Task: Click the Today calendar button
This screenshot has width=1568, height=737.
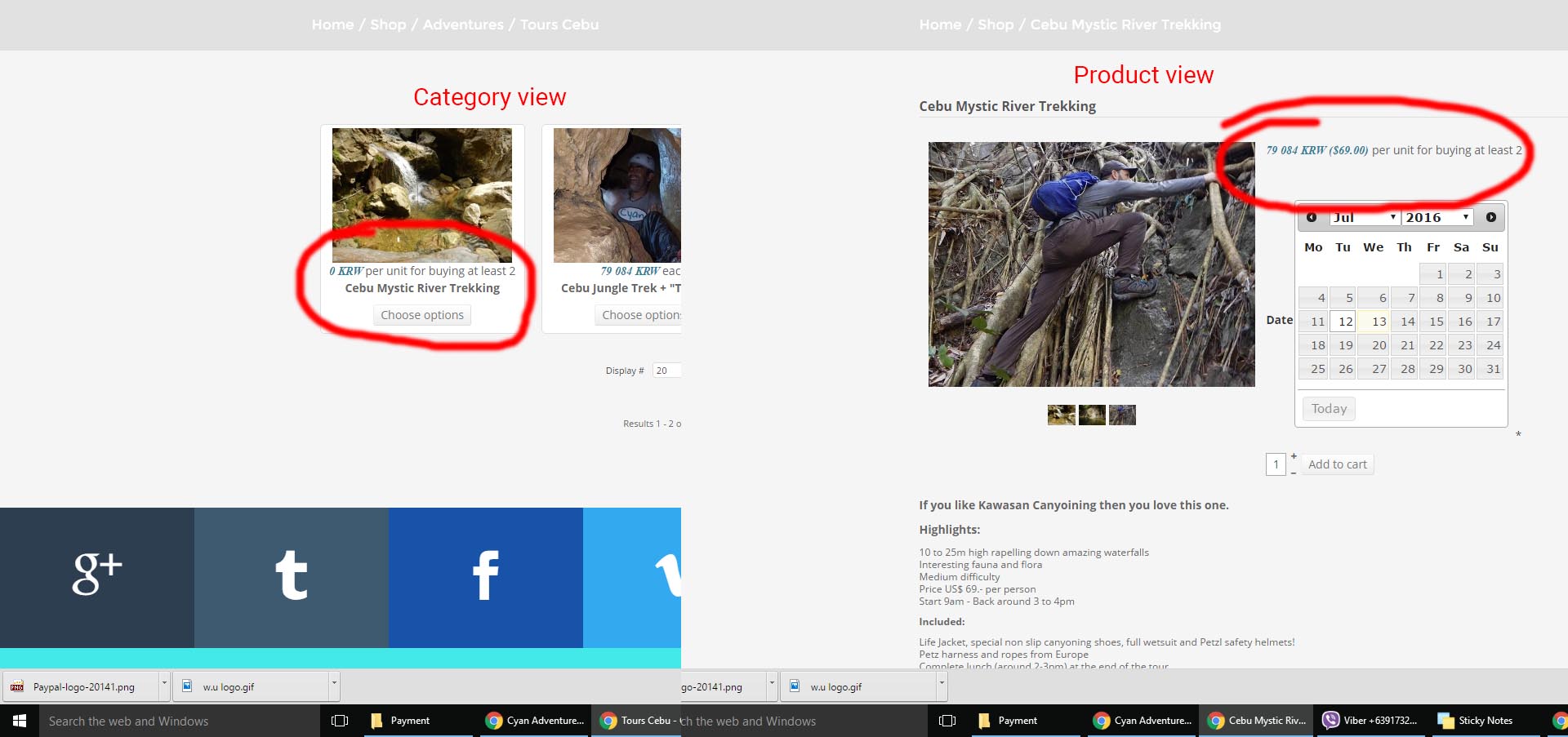Action: 1329,409
